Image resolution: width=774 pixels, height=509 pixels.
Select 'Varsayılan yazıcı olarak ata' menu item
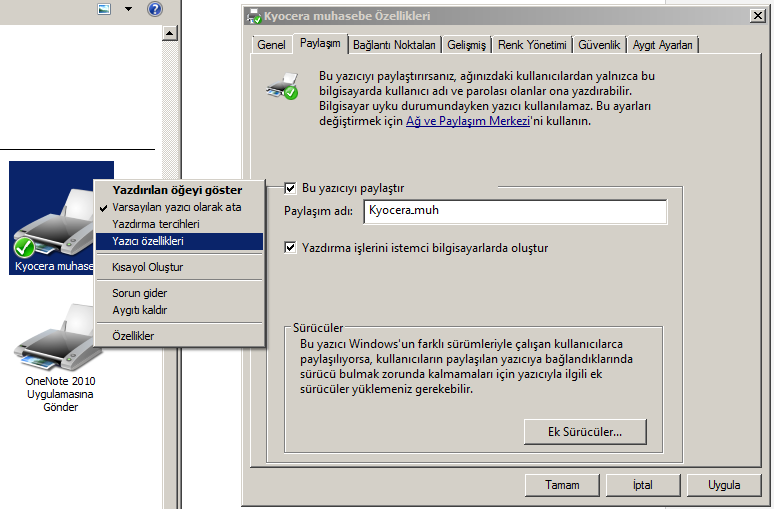click(180, 207)
